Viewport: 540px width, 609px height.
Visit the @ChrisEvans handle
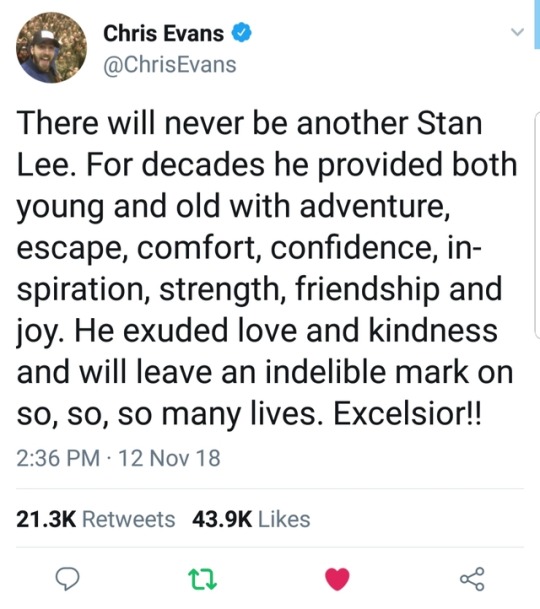(x=170, y=64)
